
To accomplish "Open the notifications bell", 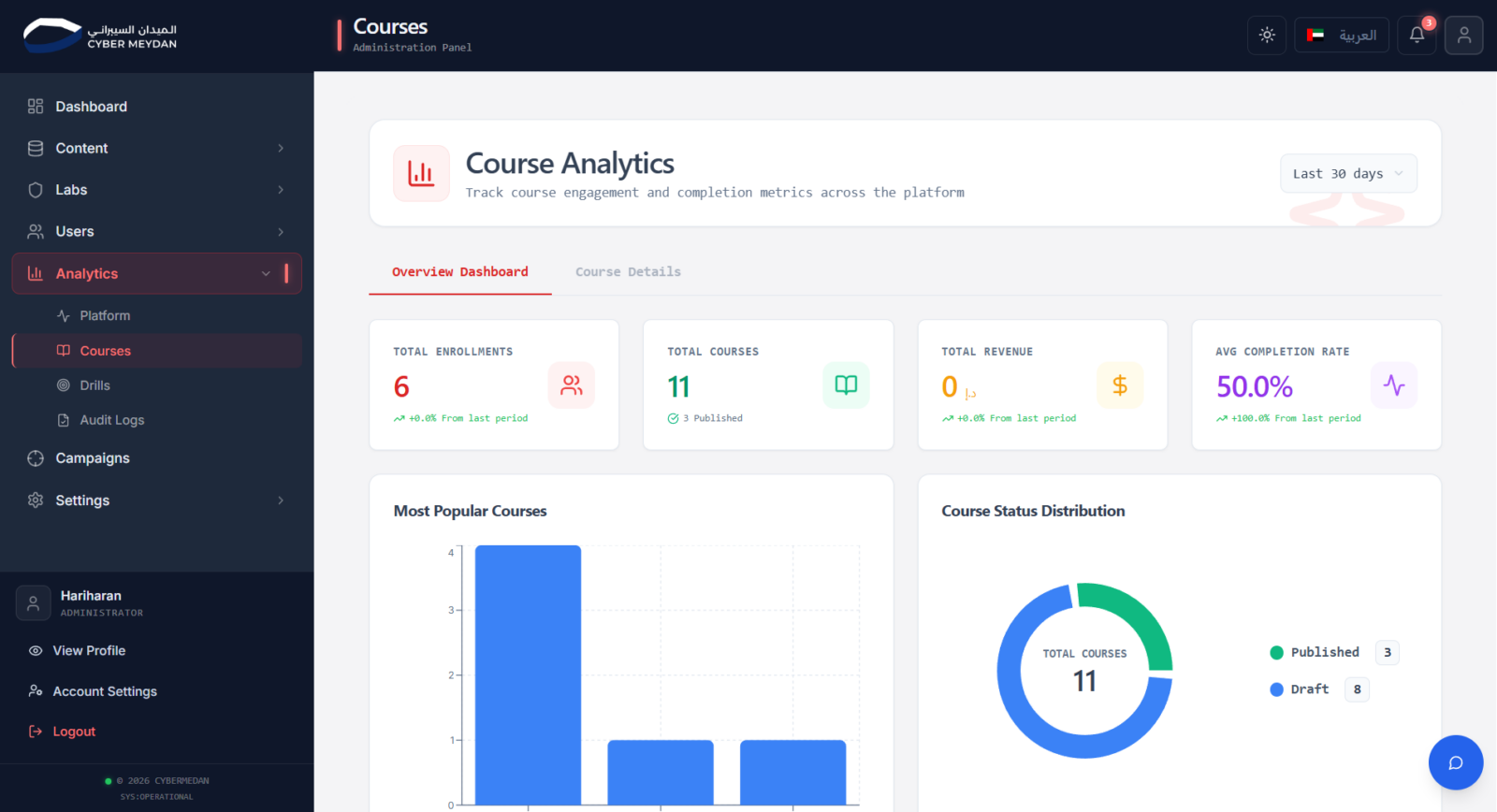I will [1417, 36].
